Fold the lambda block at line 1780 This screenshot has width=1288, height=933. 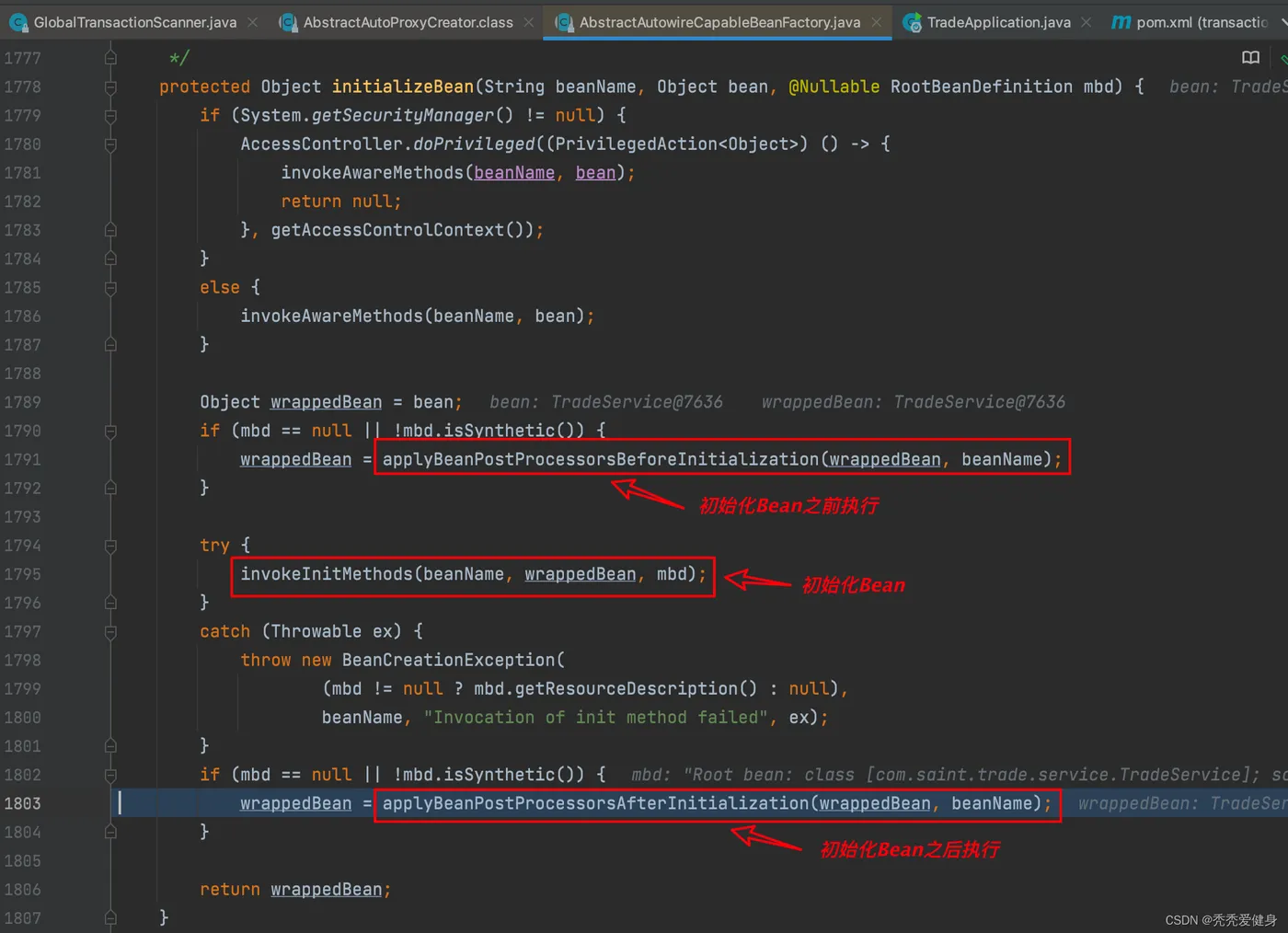pos(110,144)
